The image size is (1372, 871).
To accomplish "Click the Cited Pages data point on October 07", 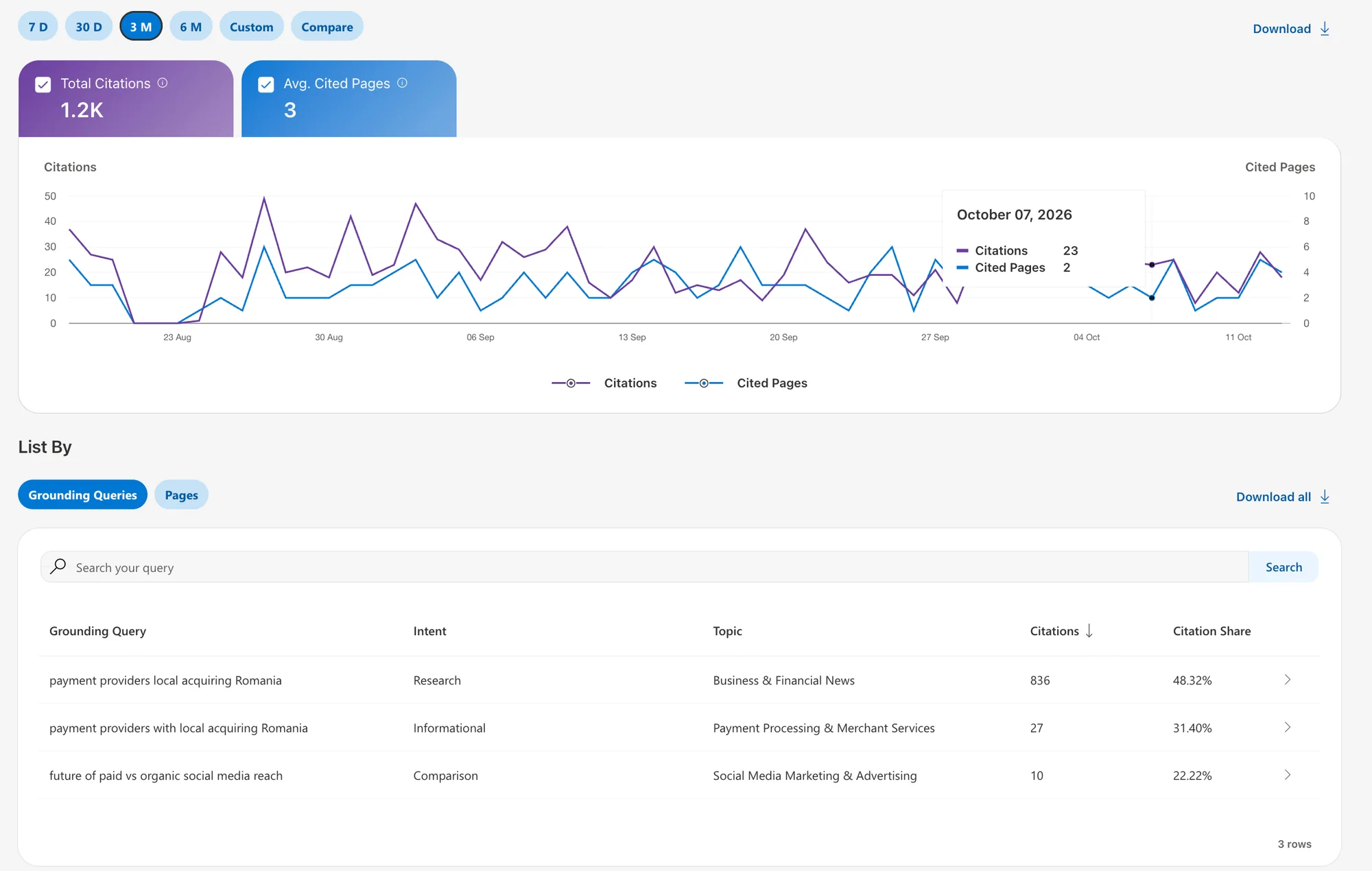I will pos(1152,298).
